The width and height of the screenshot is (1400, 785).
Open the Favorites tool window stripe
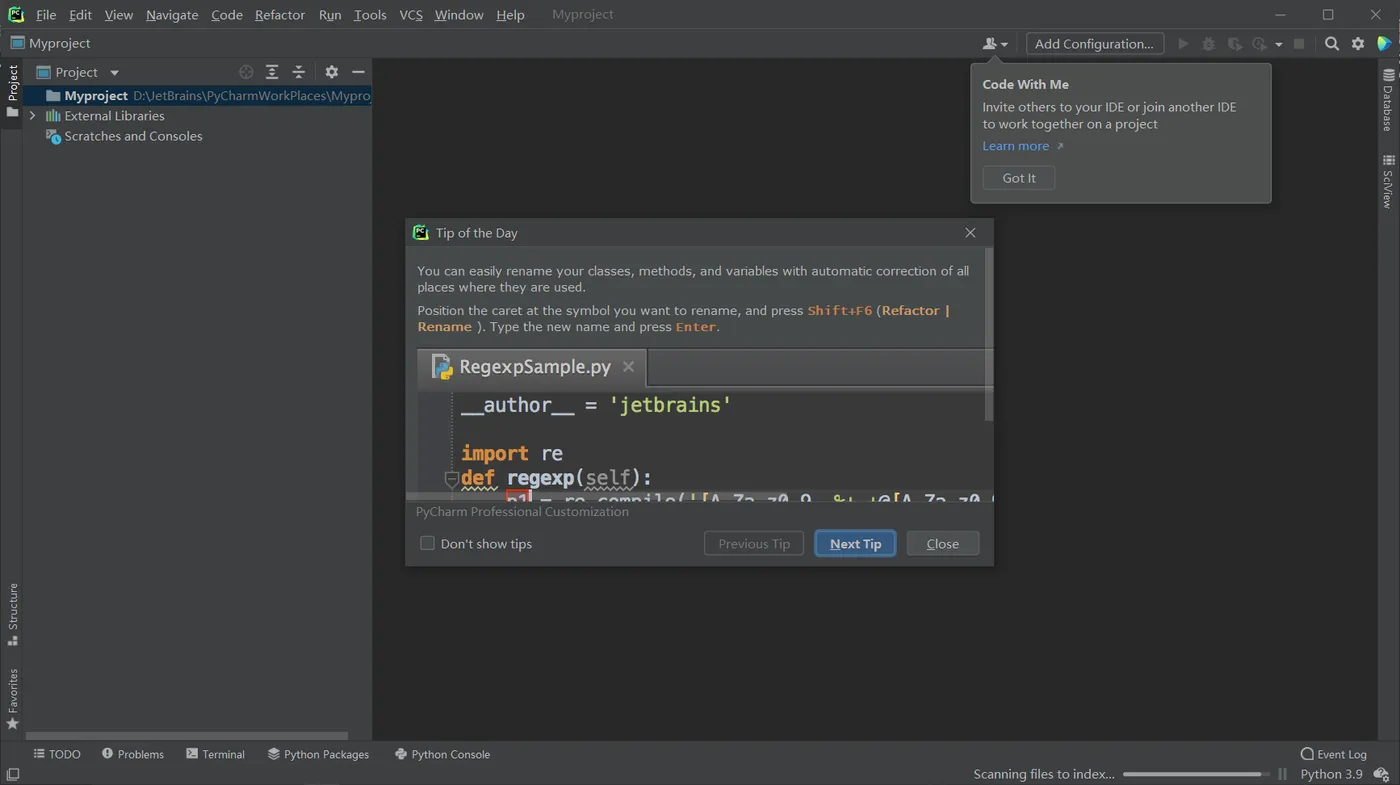[x=13, y=699]
